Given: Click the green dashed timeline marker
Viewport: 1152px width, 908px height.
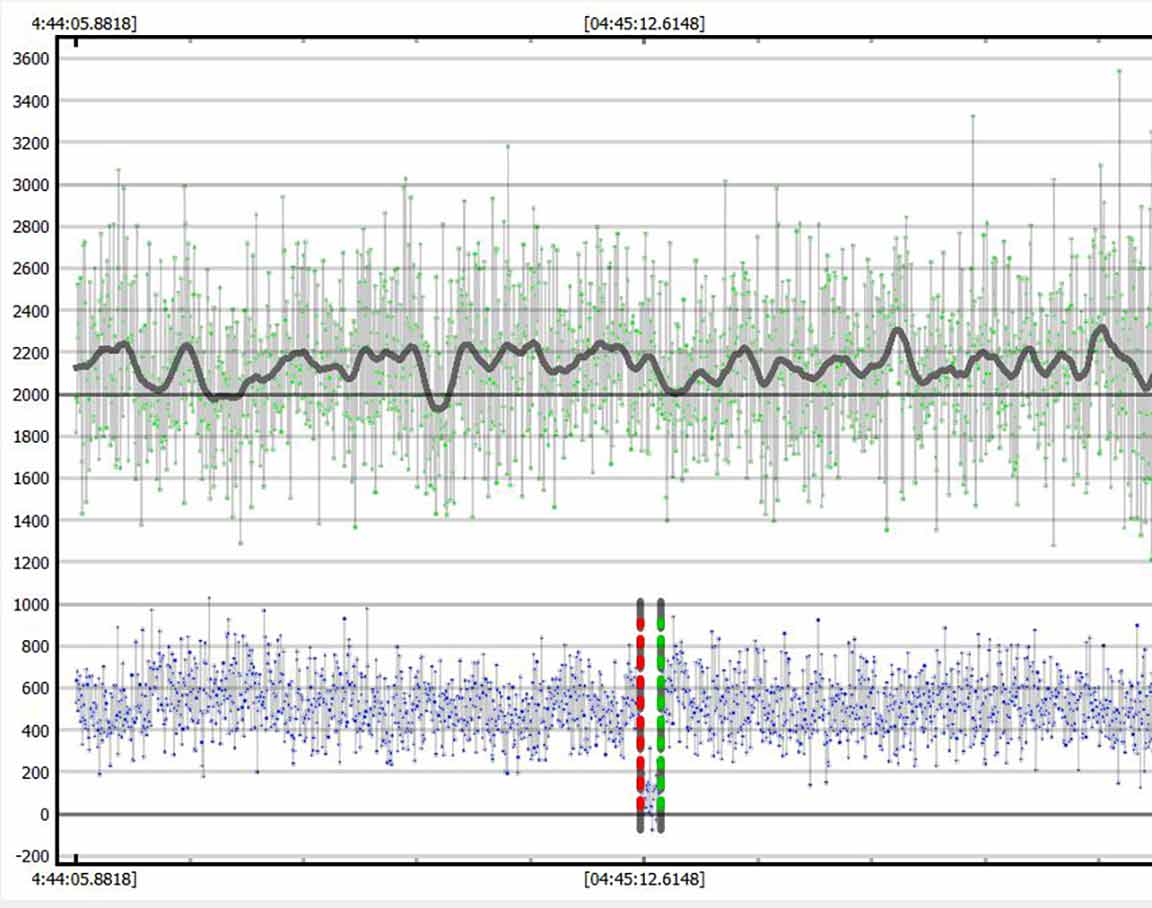Looking at the screenshot, I should [x=660, y=716].
